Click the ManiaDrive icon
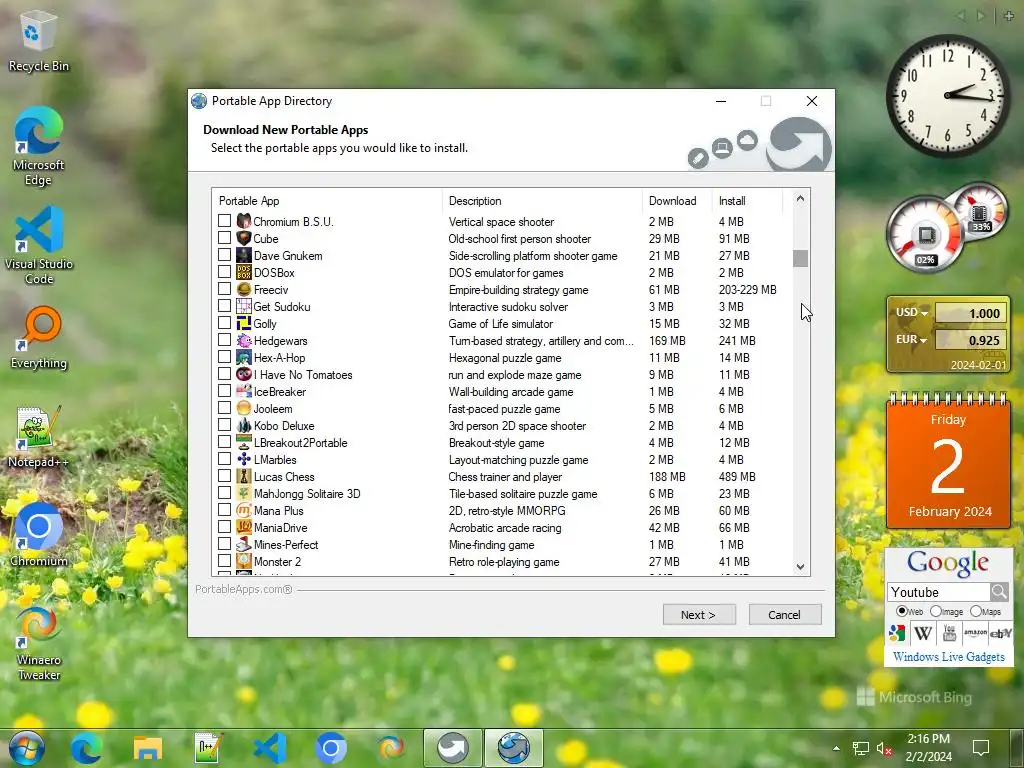The width and height of the screenshot is (1024, 768). tap(244, 527)
